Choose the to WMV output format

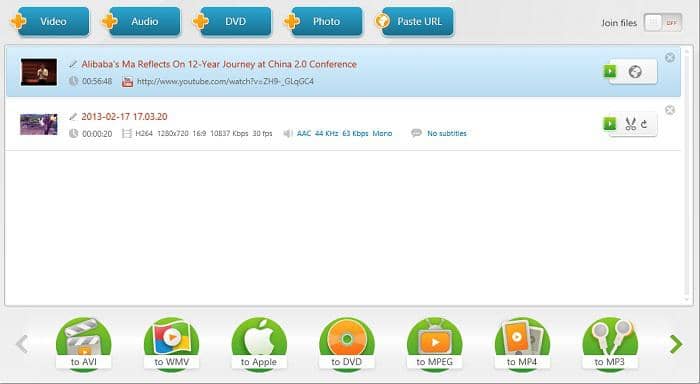tap(171, 343)
